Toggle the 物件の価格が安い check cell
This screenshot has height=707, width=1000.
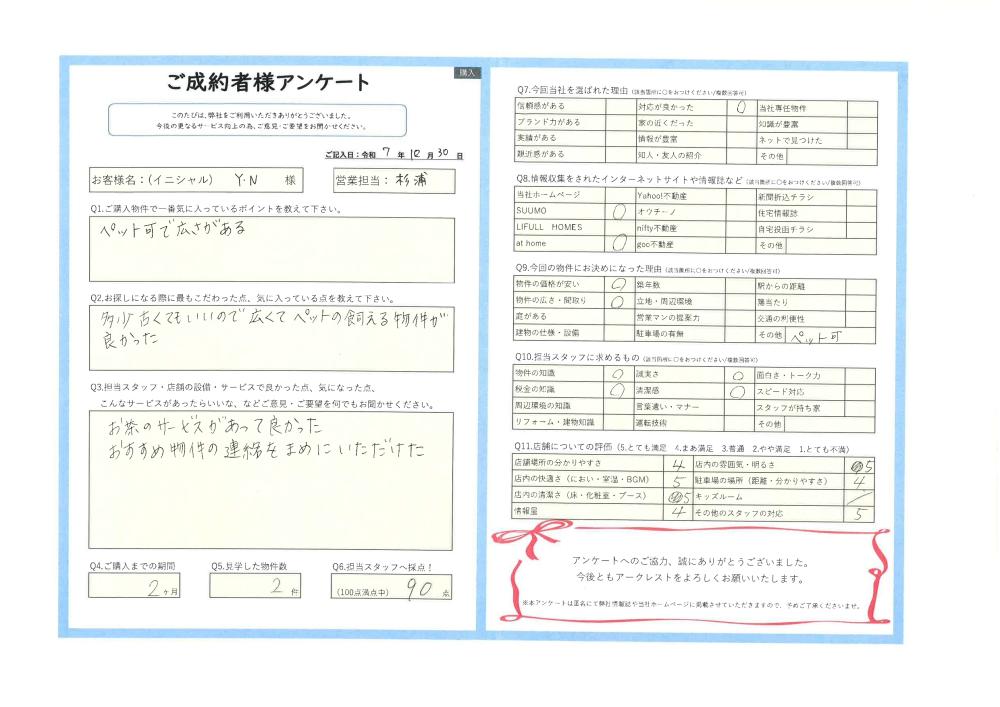(619, 285)
